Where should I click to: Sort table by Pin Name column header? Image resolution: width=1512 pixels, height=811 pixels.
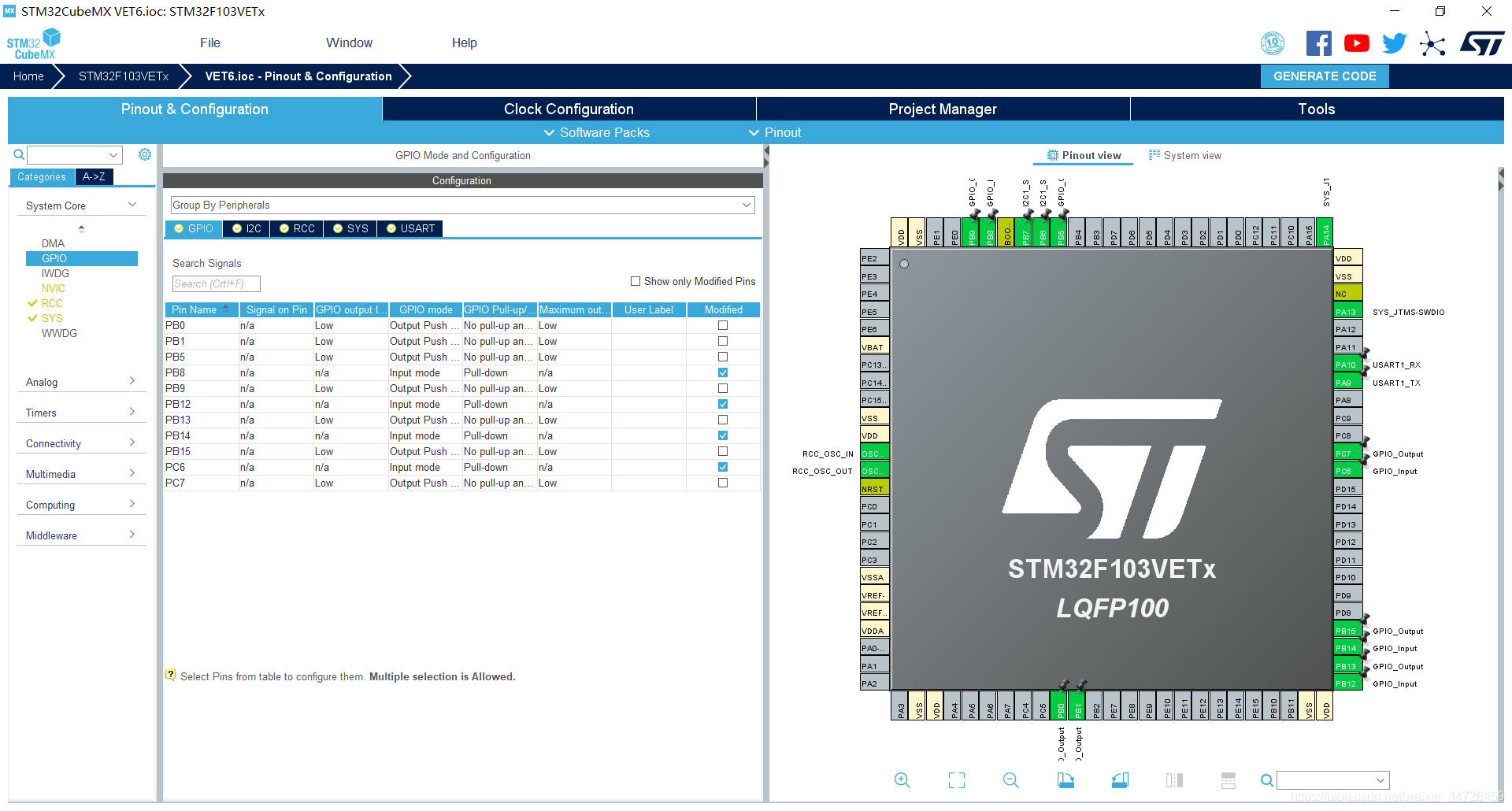pos(202,309)
